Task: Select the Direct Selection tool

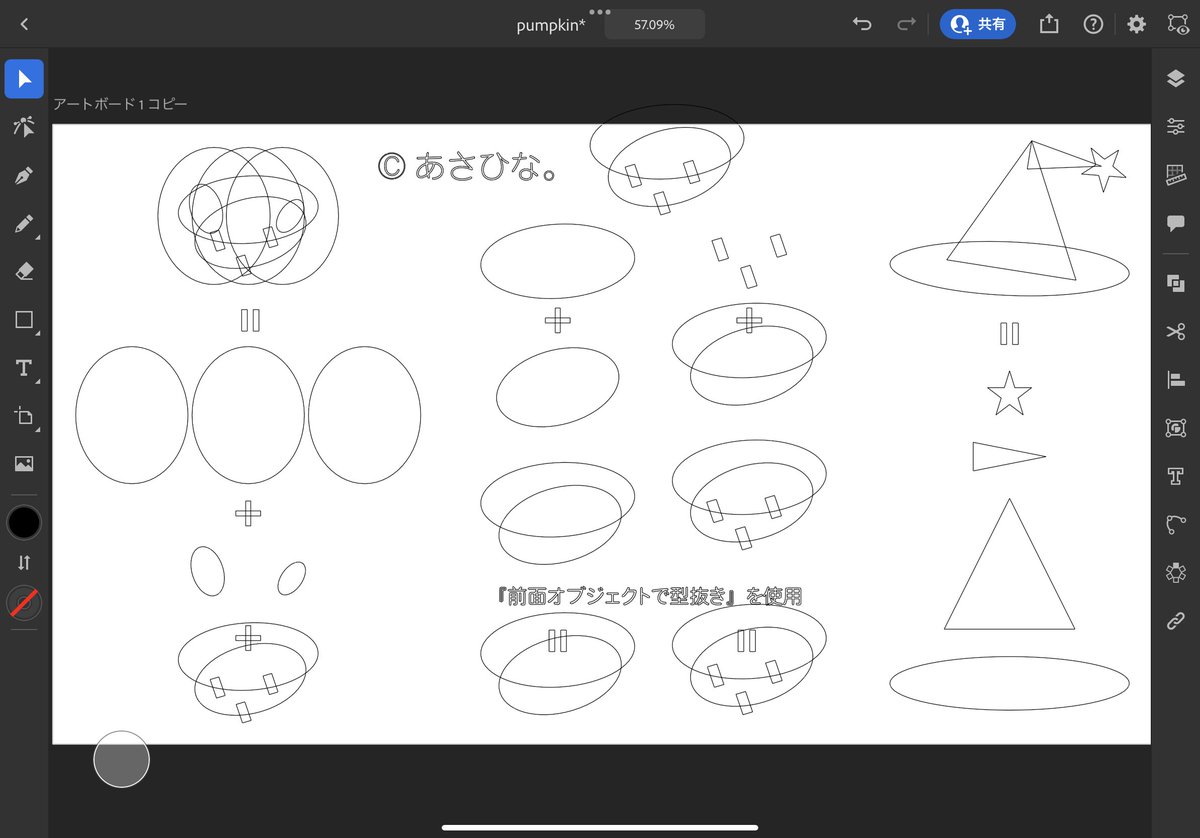Action: (24, 127)
